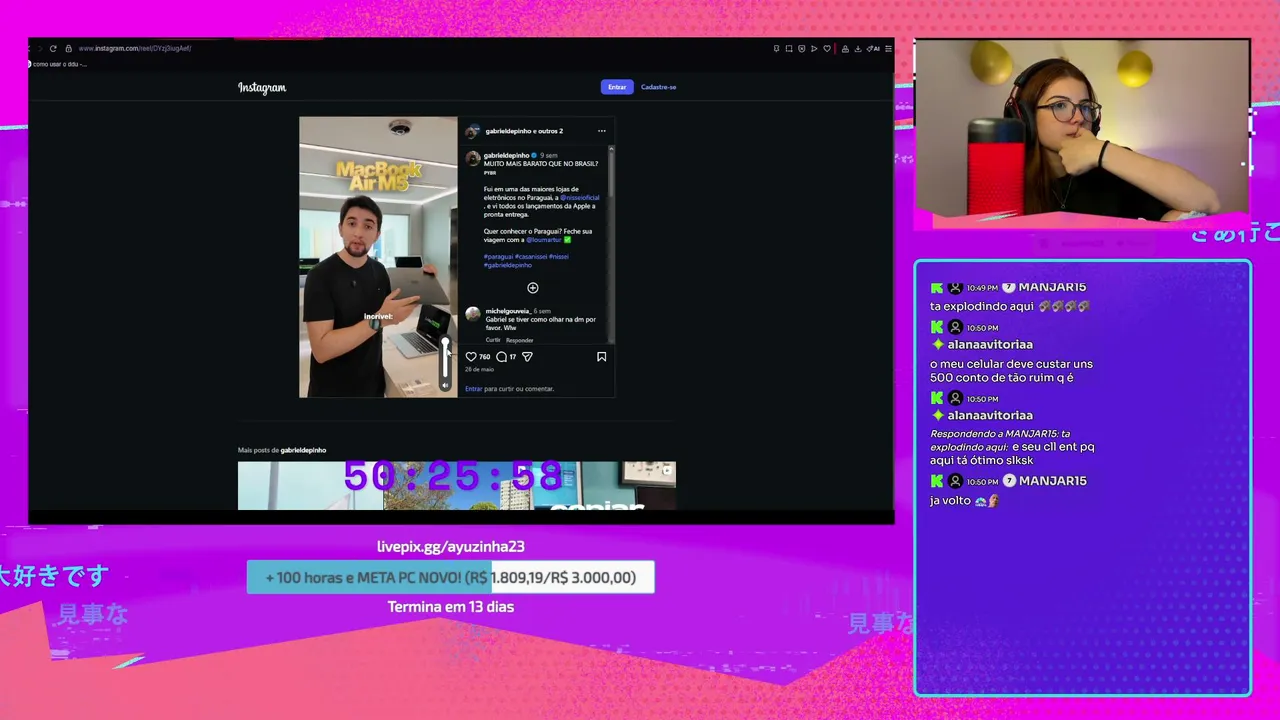Image resolution: width=1280 pixels, height=720 pixels.
Task: Open michelgouveia_ username in comment
Action: 508,311
